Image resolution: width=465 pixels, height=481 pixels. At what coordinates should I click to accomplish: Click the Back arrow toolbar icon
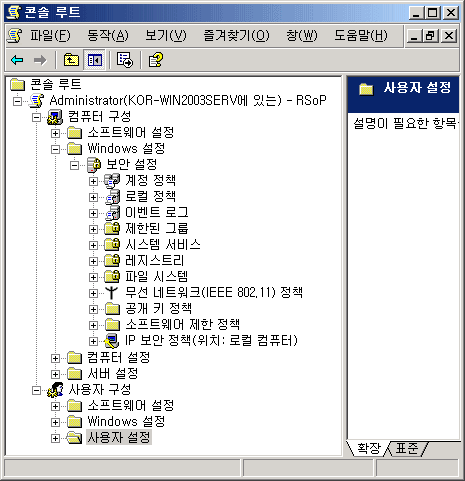click(17, 60)
